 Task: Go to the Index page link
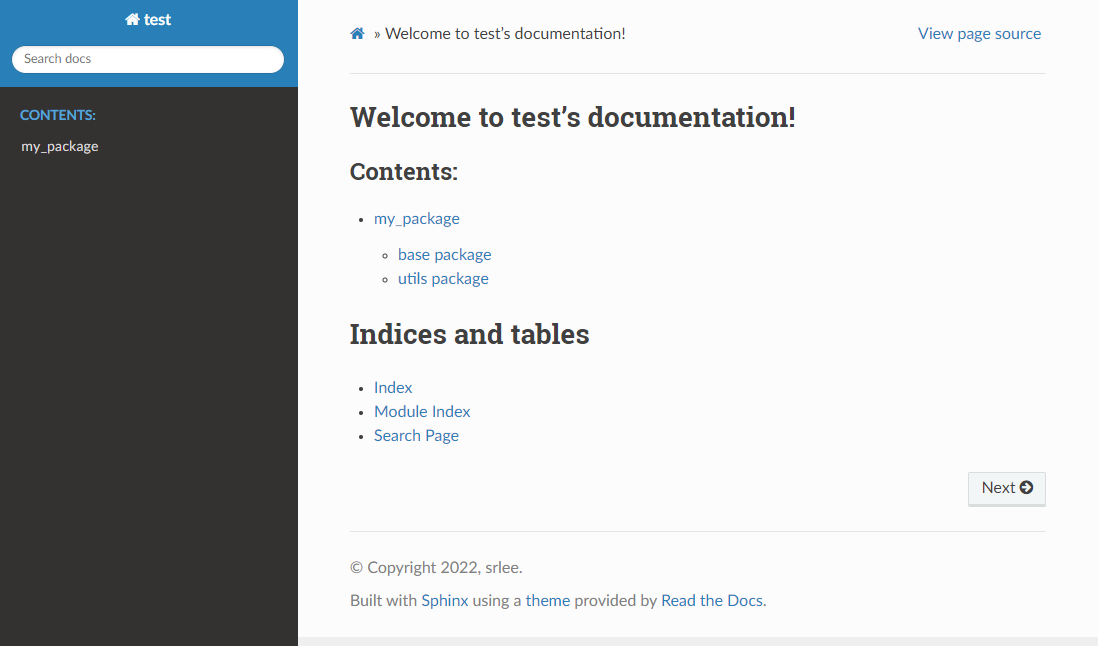click(x=393, y=388)
